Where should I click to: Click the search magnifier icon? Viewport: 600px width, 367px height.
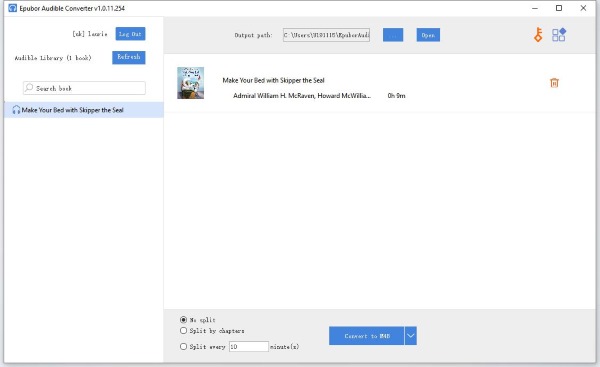pos(29,88)
